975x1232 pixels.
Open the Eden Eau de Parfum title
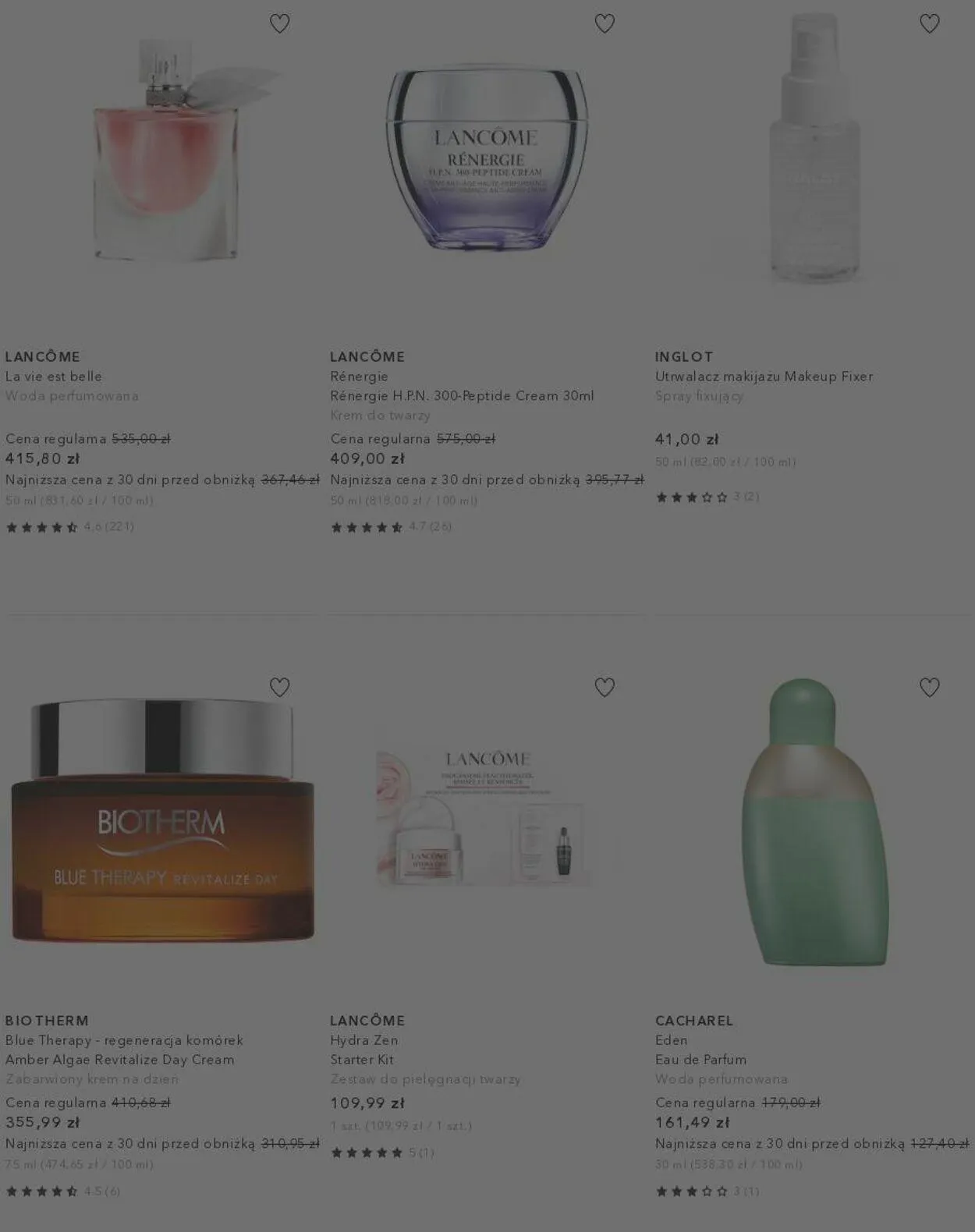pyautogui.click(x=700, y=1050)
